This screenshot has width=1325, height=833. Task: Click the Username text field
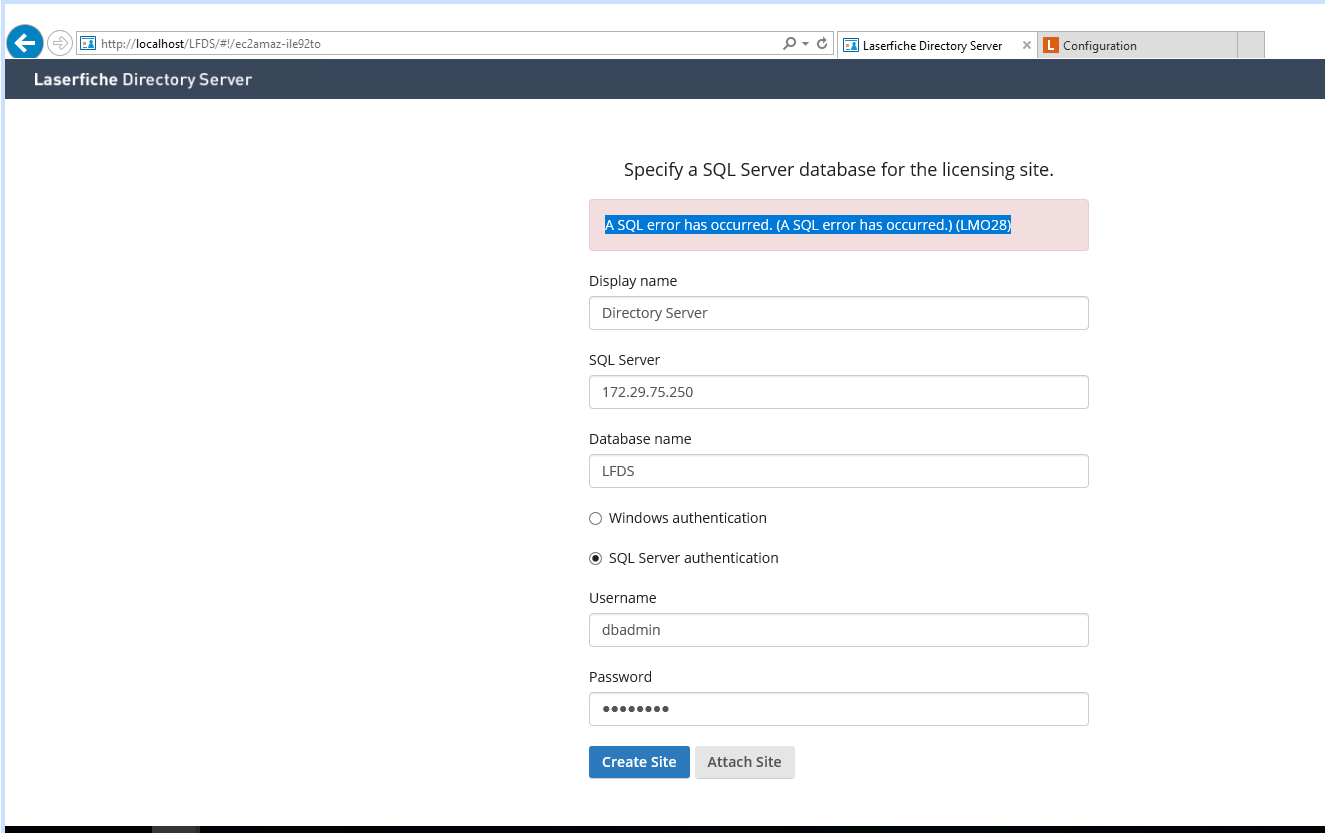tap(838, 630)
